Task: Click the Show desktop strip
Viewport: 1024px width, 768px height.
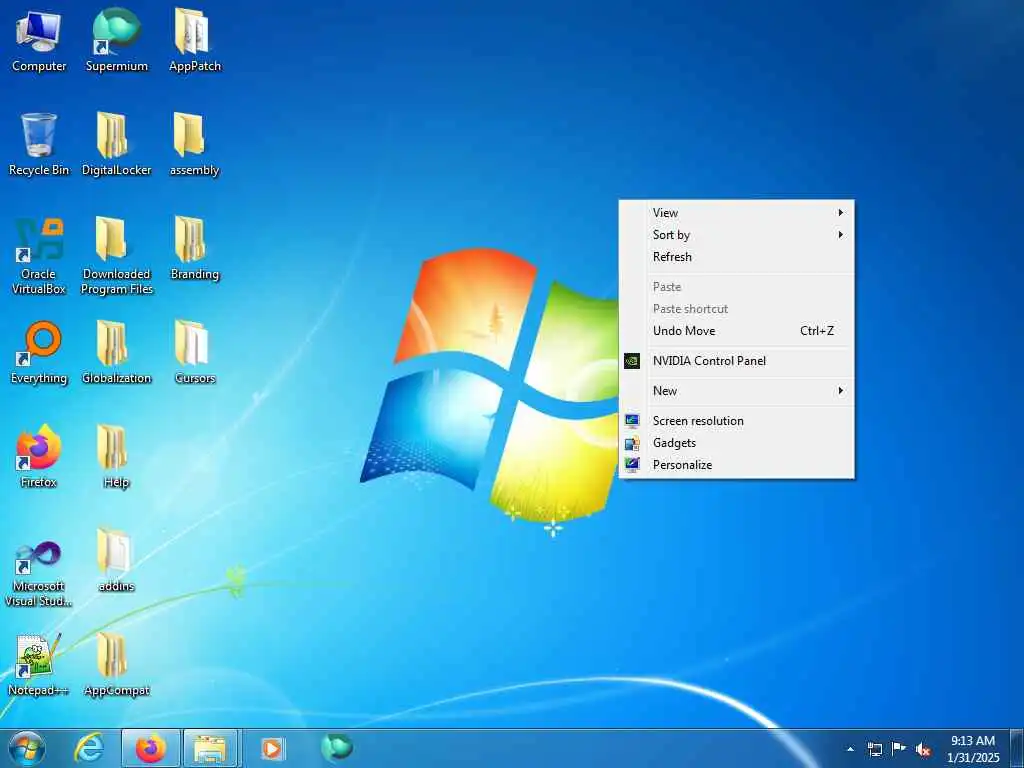Action: point(1017,748)
